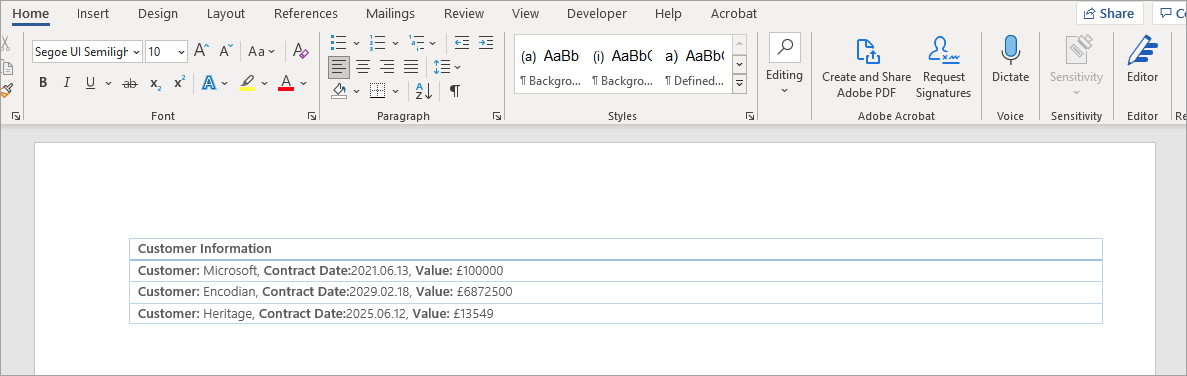
Task: Toggle Superscript formatting
Action: click(179, 83)
